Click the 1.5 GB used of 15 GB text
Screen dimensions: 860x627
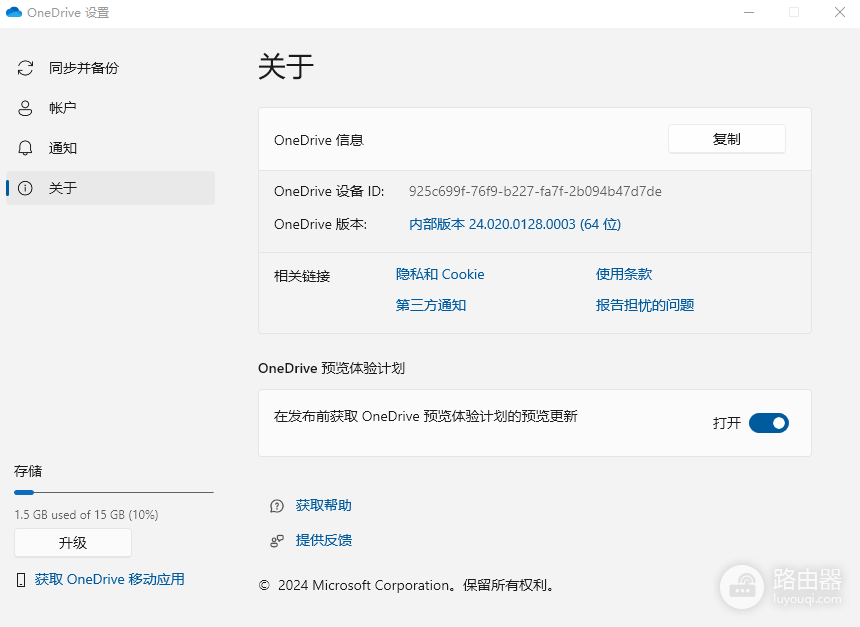[x=86, y=515]
